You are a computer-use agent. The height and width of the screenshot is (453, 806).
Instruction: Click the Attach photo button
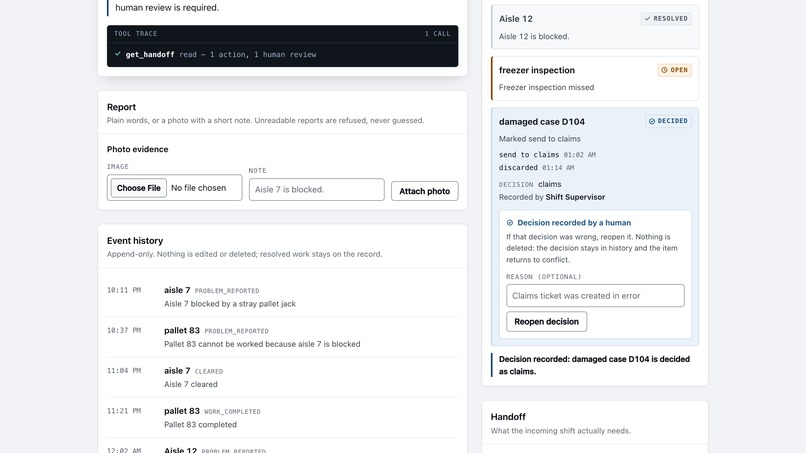[x=425, y=191]
